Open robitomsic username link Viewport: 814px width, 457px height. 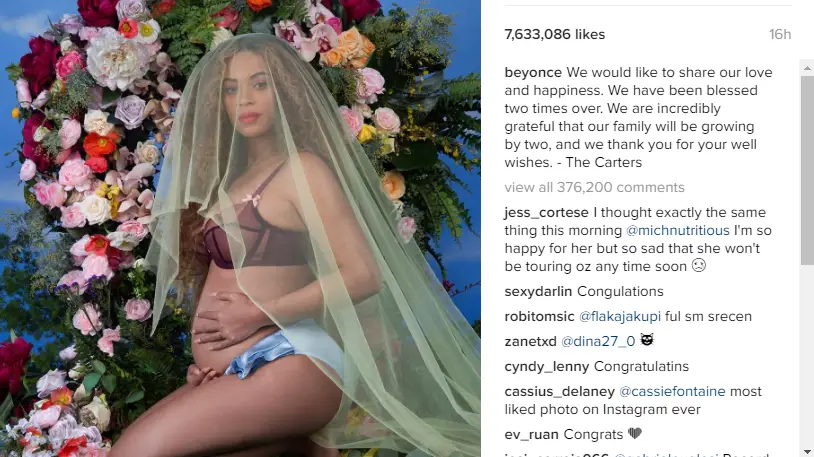[x=539, y=317]
